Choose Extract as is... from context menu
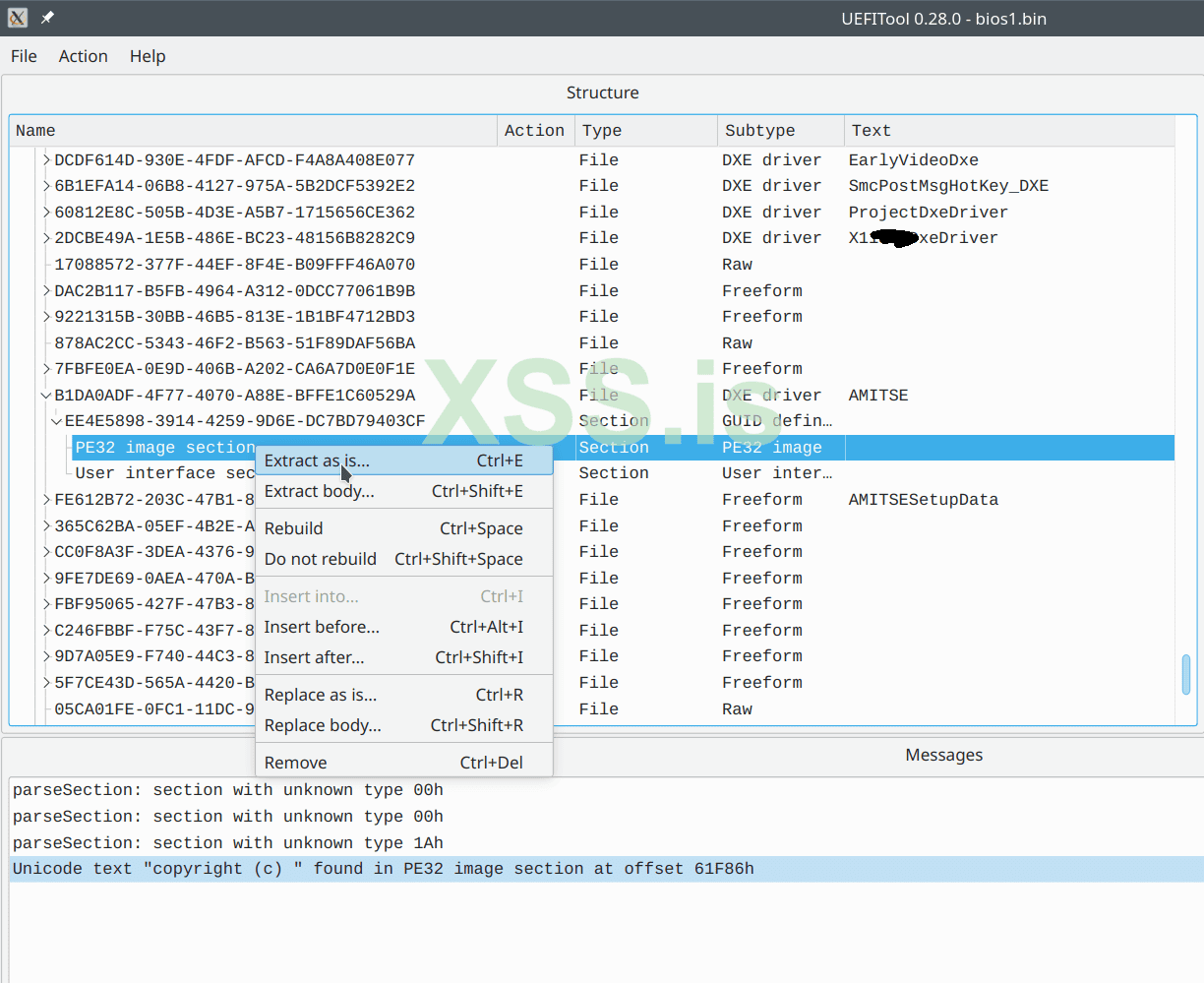1204x983 pixels. pyautogui.click(x=404, y=461)
